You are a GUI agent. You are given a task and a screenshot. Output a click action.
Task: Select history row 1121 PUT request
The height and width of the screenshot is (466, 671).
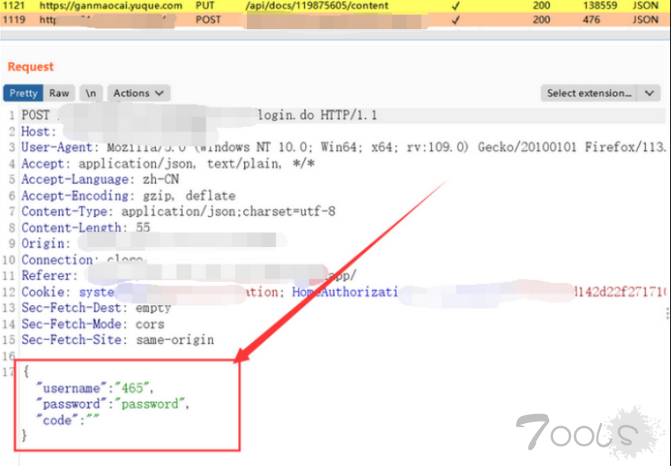coord(336,6)
